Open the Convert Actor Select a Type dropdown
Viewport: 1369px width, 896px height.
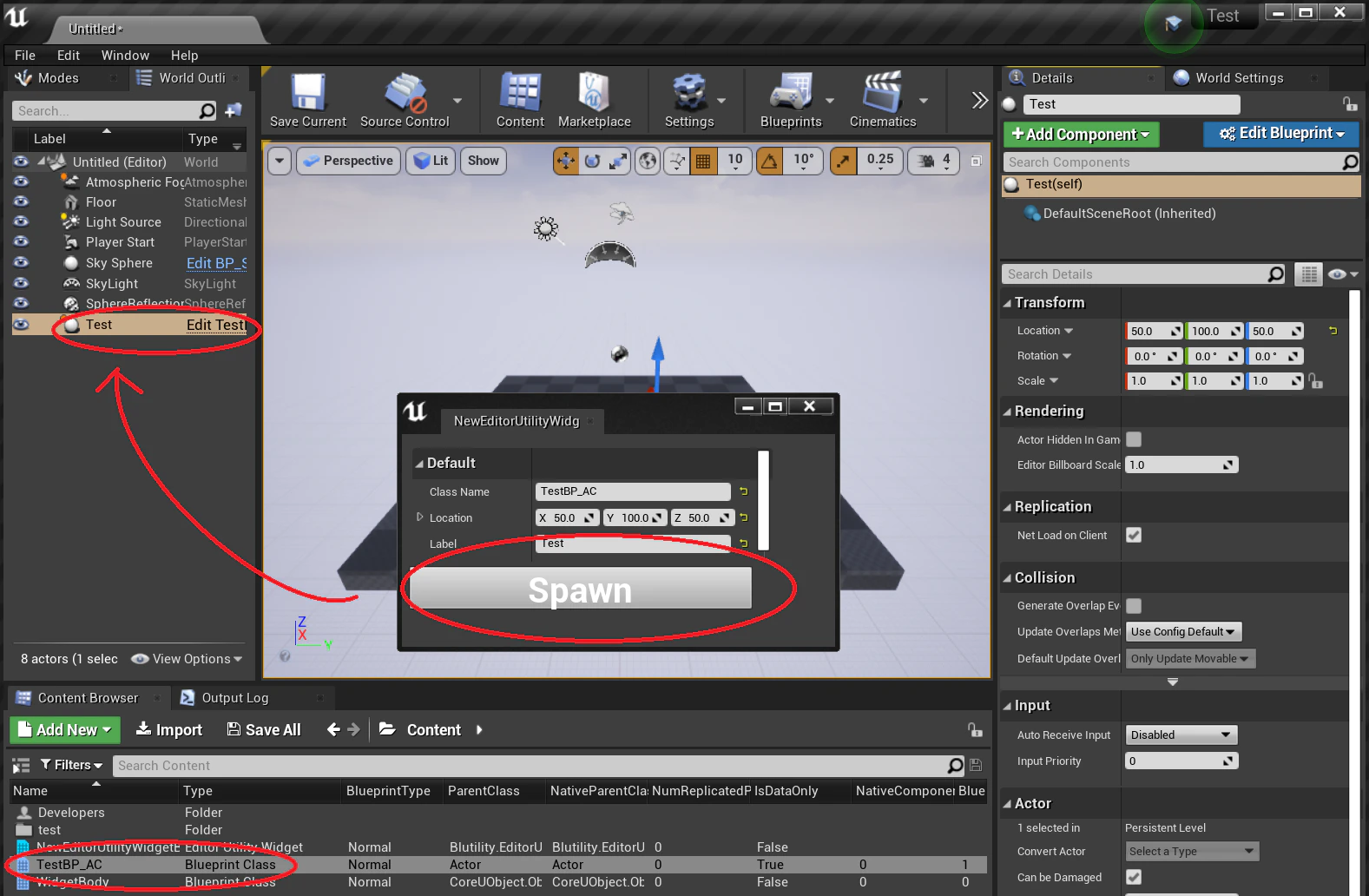pyautogui.click(x=1192, y=851)
